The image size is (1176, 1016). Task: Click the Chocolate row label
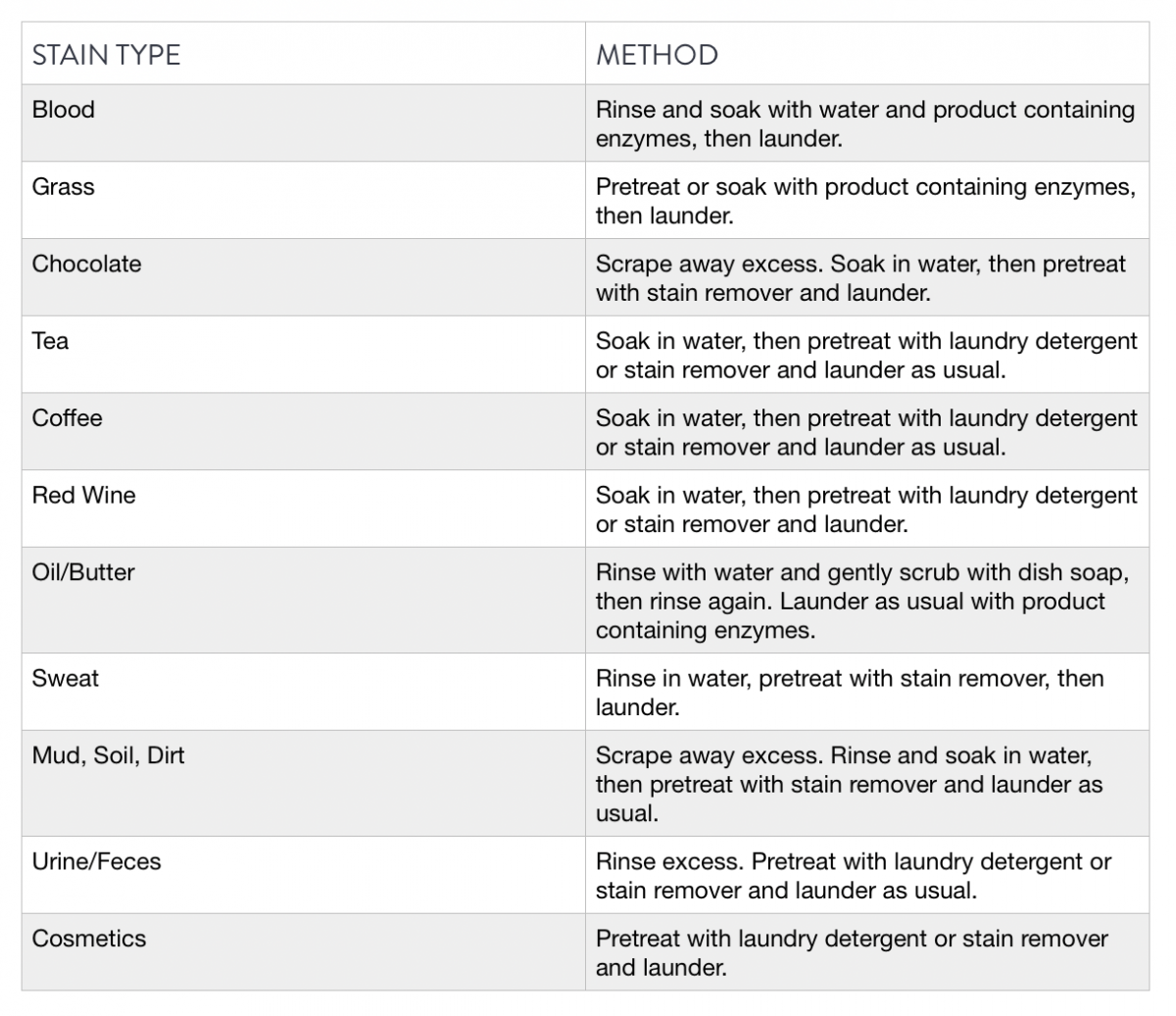pos(86,265)
